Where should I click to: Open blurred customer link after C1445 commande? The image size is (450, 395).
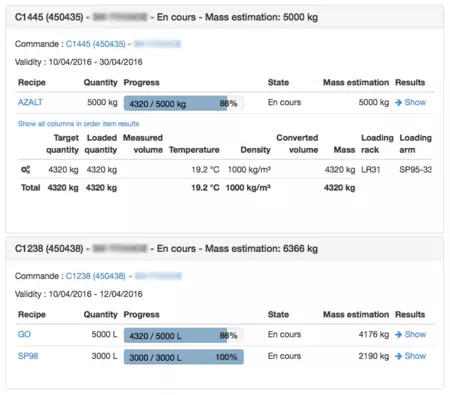157,44
